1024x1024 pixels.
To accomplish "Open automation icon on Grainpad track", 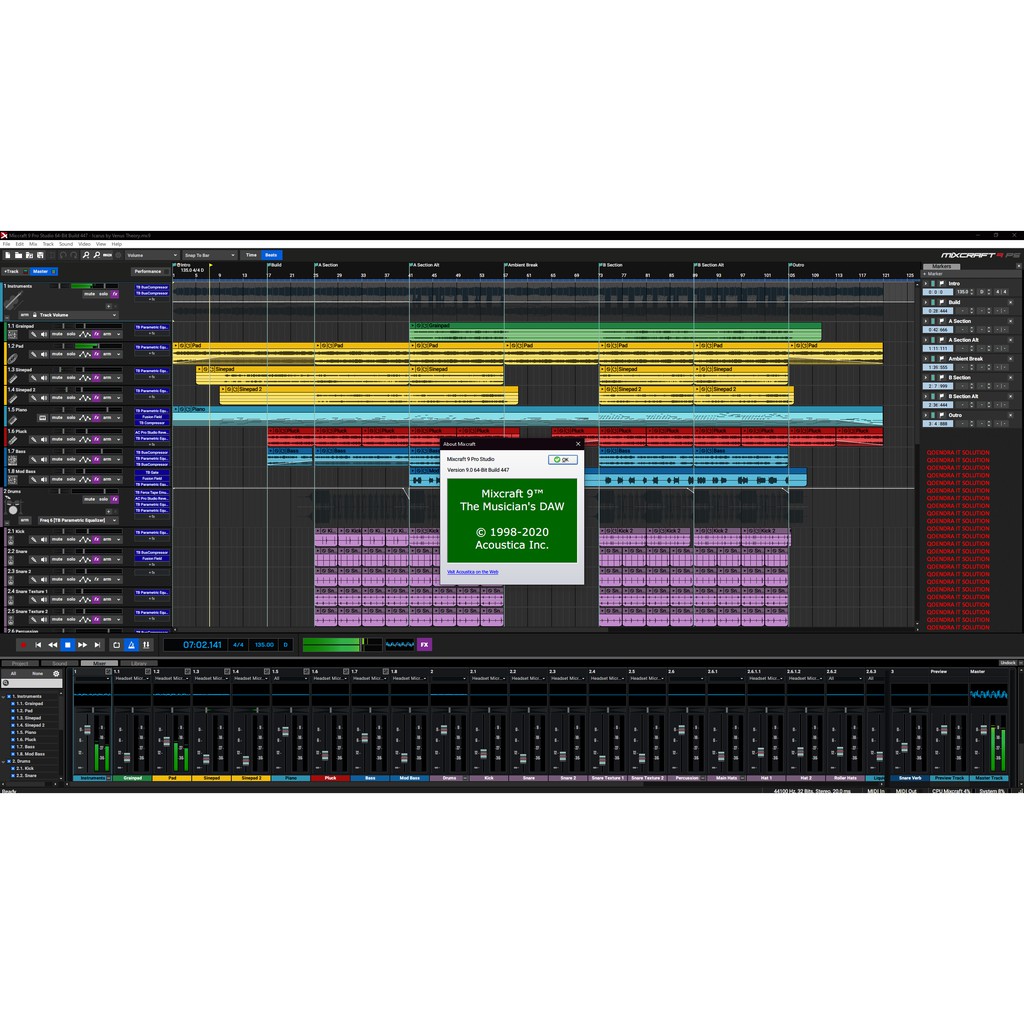I will click(x=83, y=333).
